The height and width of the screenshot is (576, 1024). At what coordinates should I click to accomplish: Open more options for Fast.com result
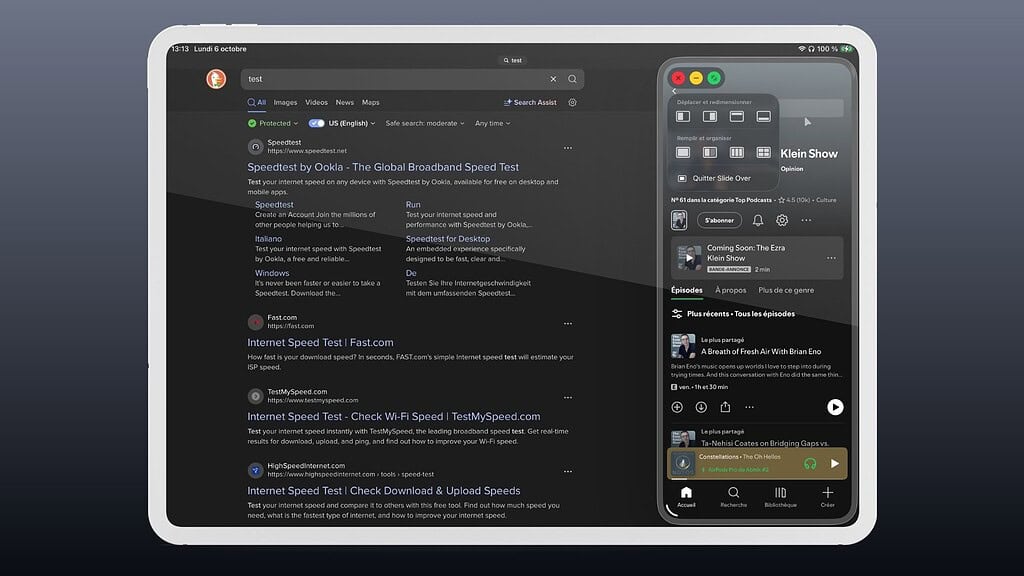pyautogui.click(x=568, y=323)
